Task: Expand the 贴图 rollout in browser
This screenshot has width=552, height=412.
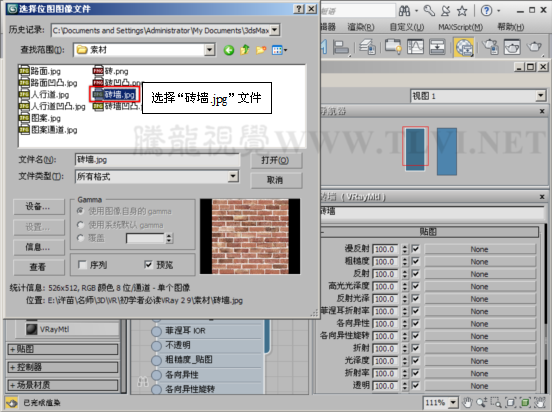Action: coord(63,349)
